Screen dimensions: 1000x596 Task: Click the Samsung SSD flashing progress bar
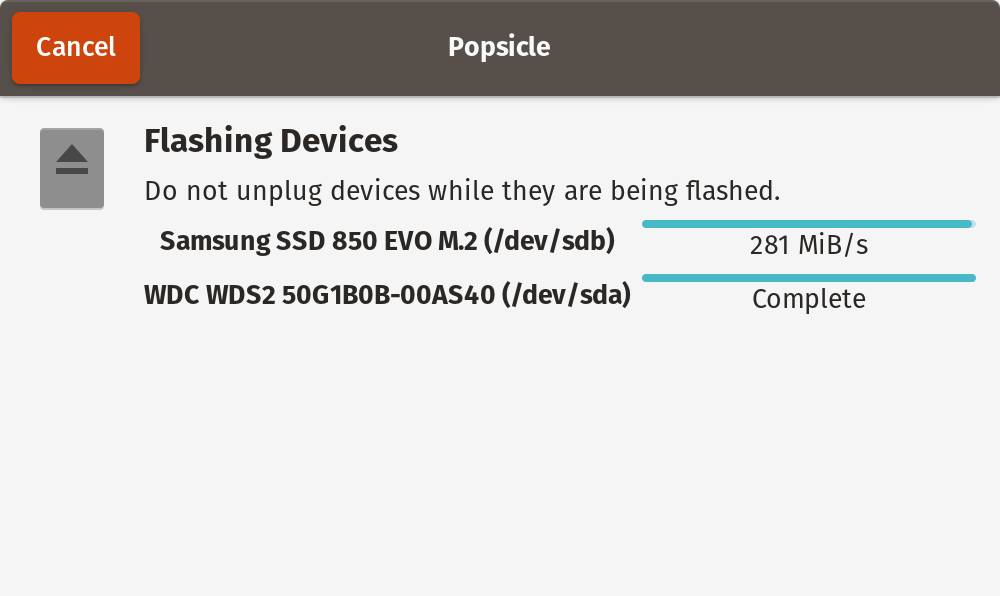806,224
